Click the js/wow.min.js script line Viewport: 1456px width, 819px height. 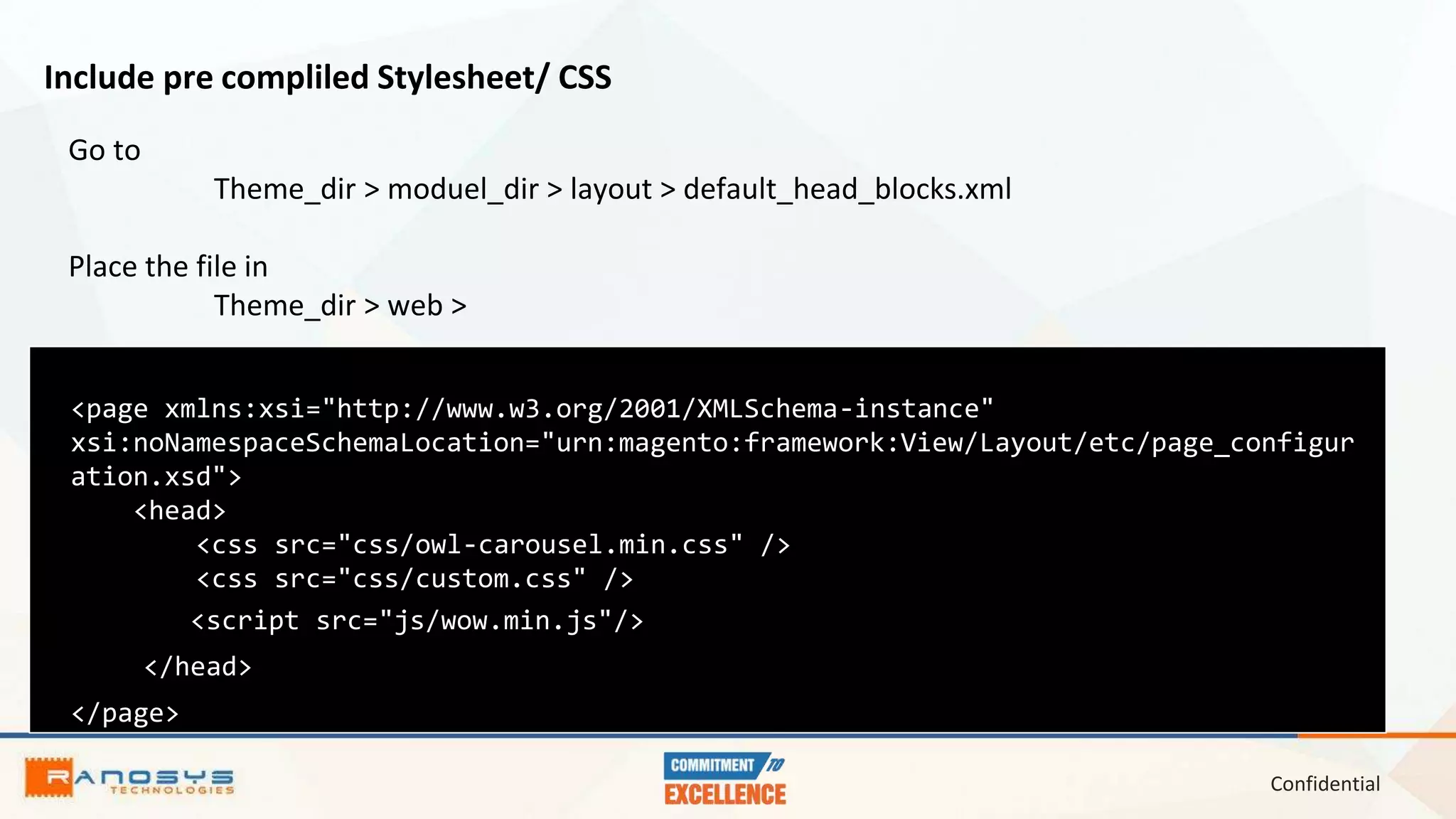[x=417, y=621]
